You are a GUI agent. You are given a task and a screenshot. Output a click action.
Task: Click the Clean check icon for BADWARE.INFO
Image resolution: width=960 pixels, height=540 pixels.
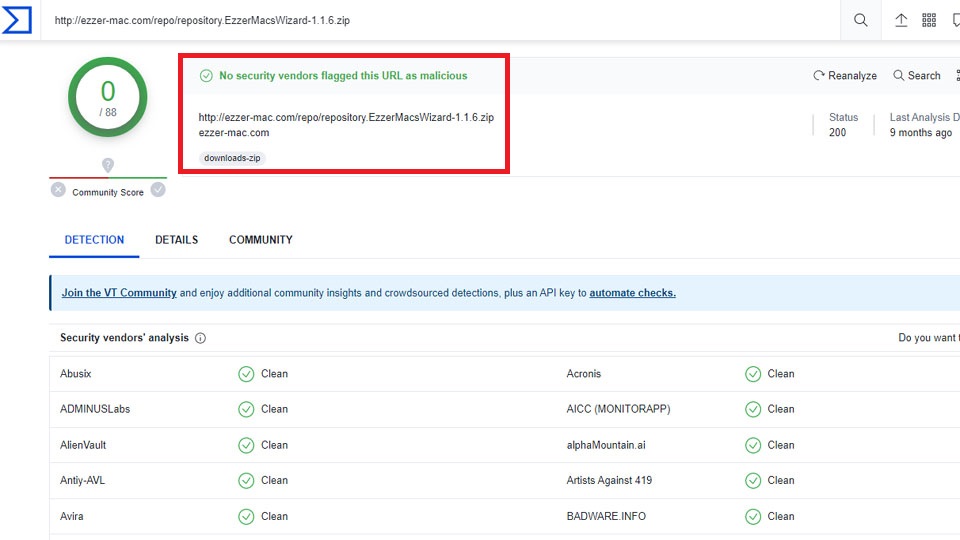(753, 517)
